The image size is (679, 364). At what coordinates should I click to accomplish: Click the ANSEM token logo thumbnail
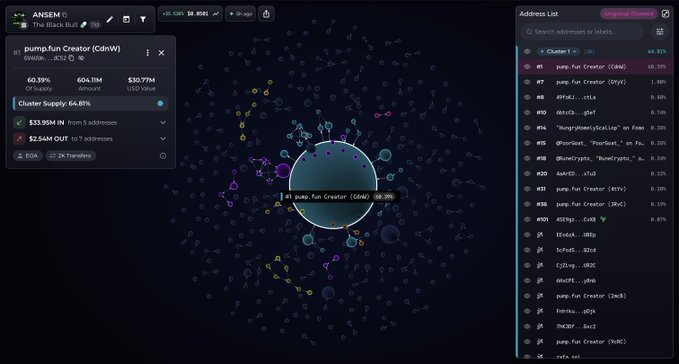click(x=19, y=20)
